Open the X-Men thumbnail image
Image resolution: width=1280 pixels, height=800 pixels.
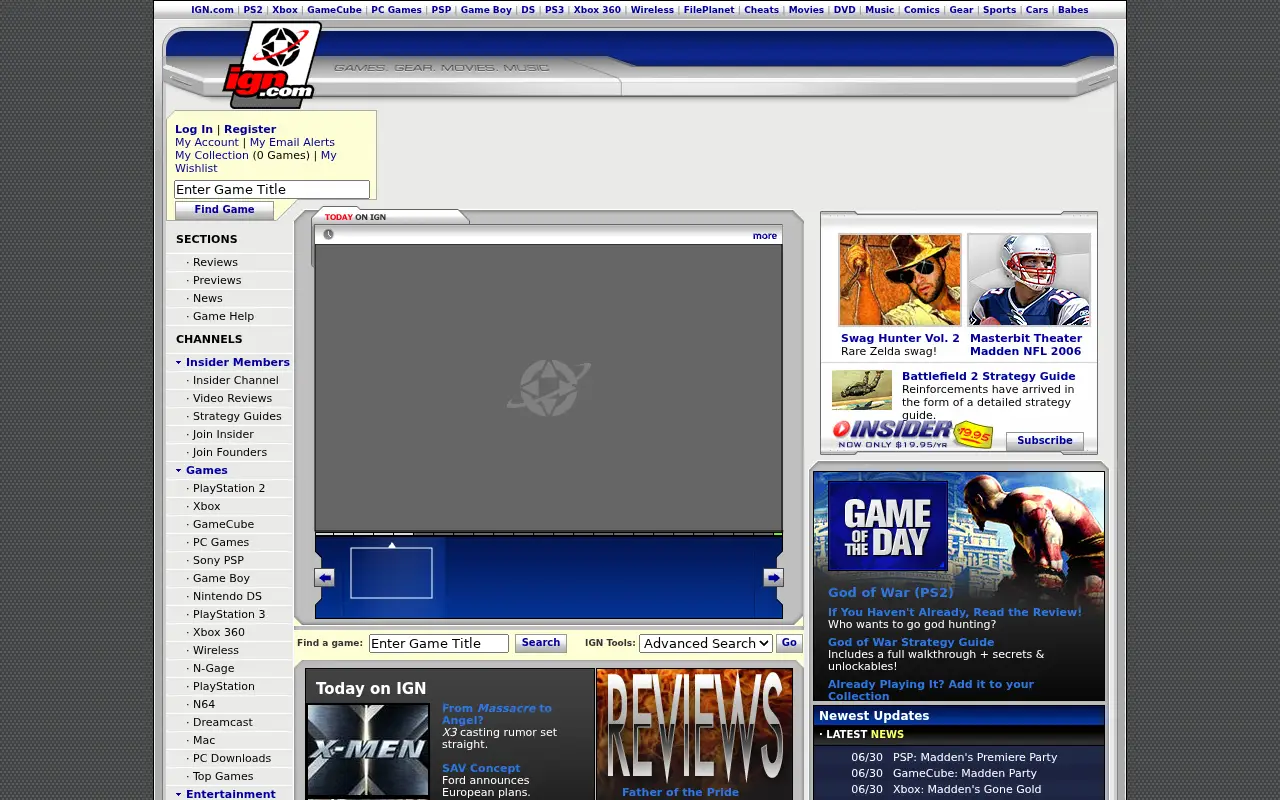tap(368, 751)
